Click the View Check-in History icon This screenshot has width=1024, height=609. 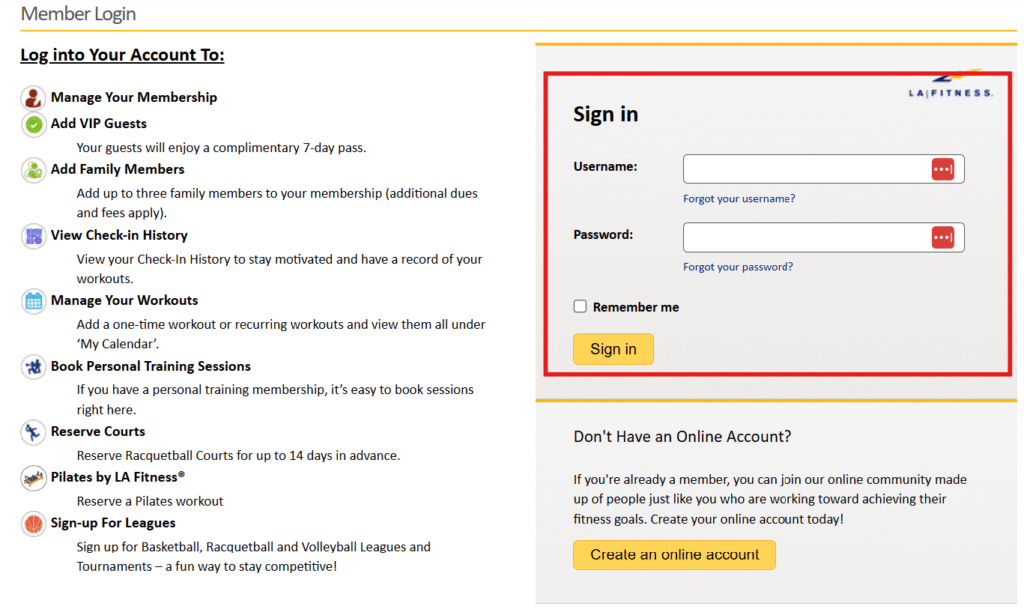click(34, 236)
